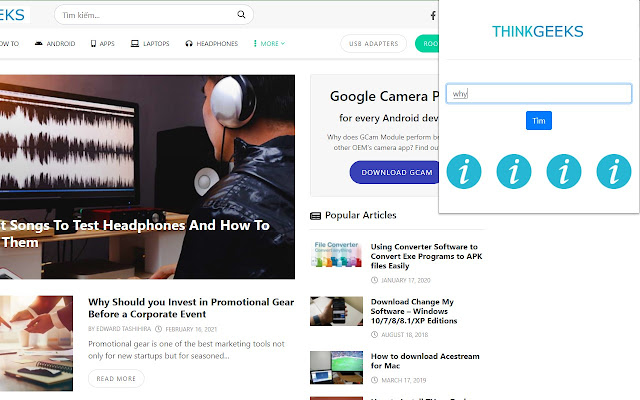
Task: Click the 'Promotional gear is one of' excerpt
Action: point(186,350)
